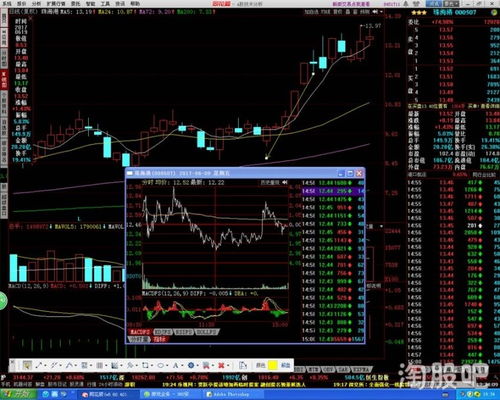Open the ellipse tool dropdown arrow
Image resolution: width=500 pixels, height=400 pixels.
click(167, 366)
